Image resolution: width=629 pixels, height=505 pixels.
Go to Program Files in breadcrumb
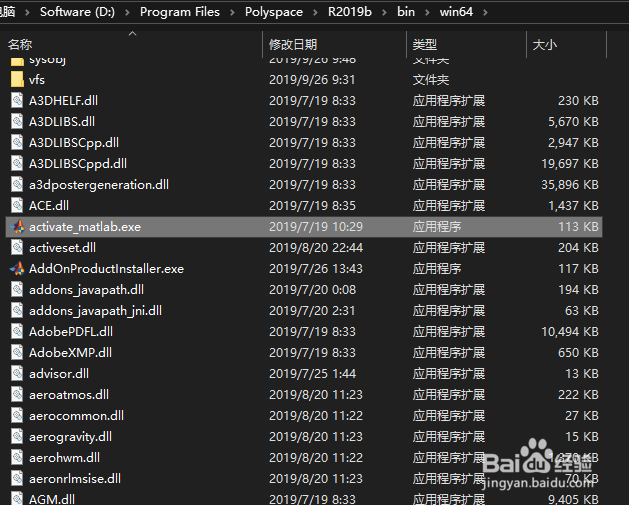[180, 12]
